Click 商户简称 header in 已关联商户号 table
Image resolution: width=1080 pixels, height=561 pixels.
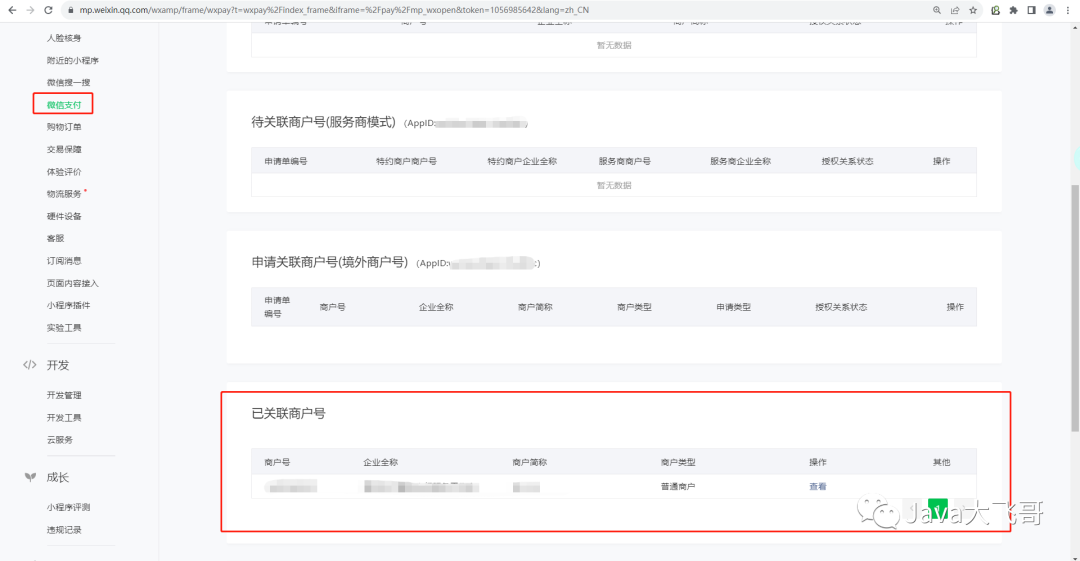[x=529, y=462]
